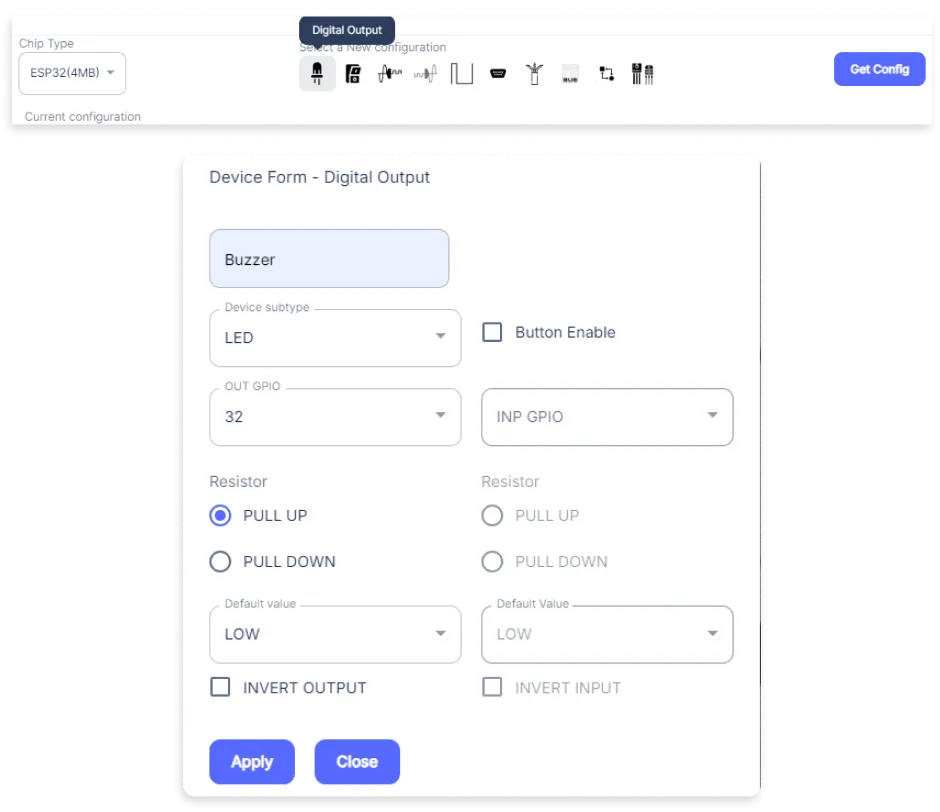This screenshot has height=812, width=940.
Task: Click the Apply button
Action: (252, 762)
